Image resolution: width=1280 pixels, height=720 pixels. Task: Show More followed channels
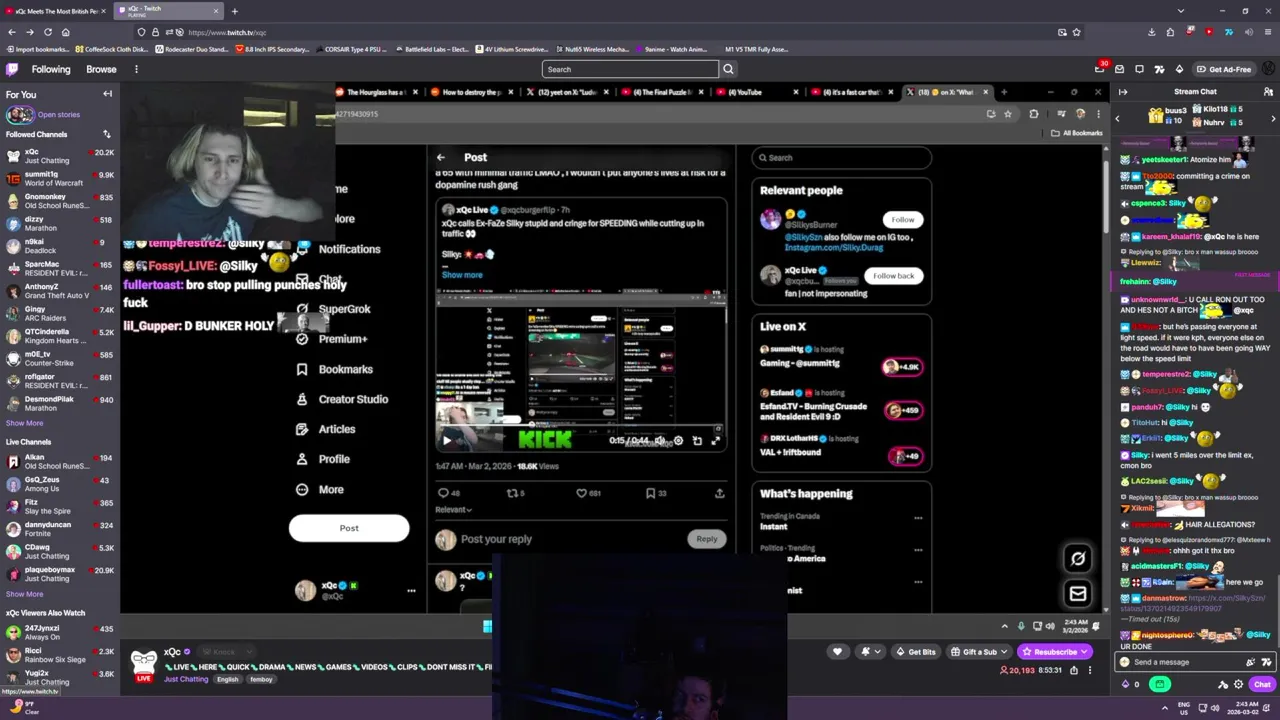click(24, 423)
